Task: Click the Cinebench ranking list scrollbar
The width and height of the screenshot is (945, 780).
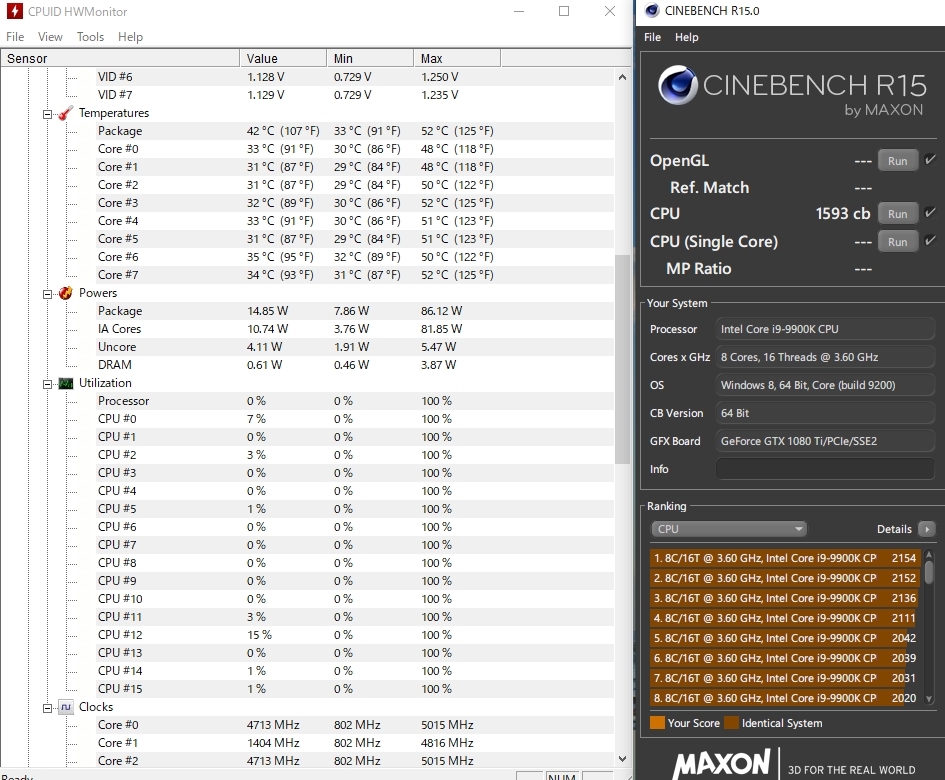Action: (929, 571)
